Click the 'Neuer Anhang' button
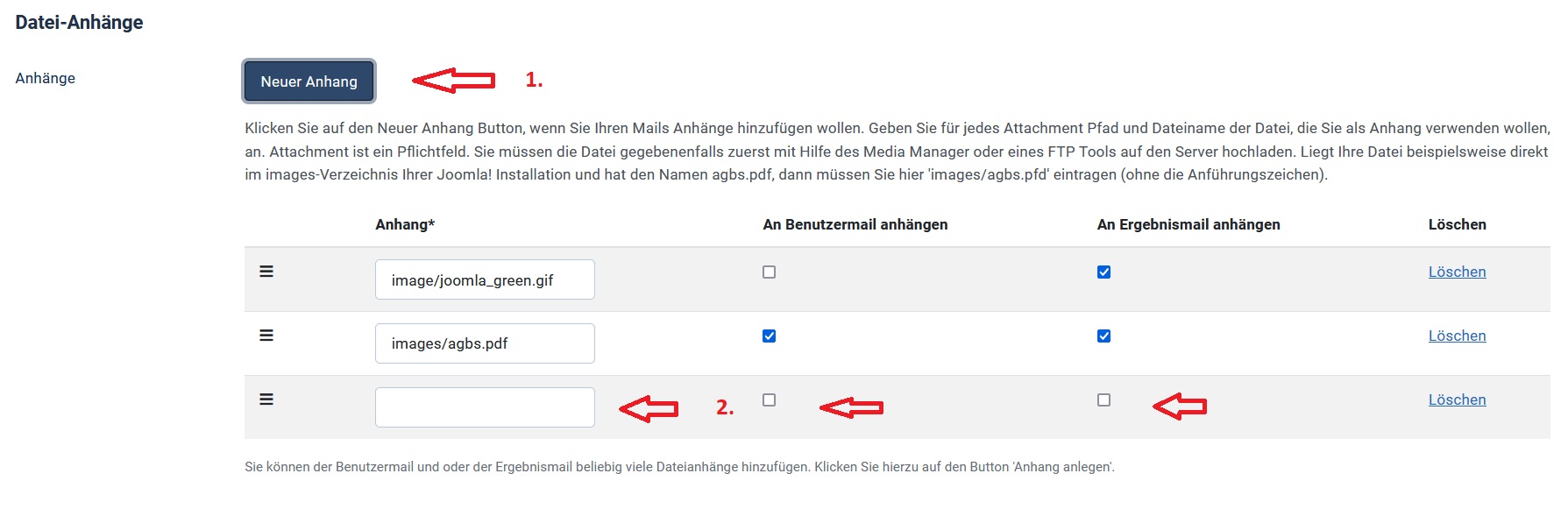 point(308,81)
